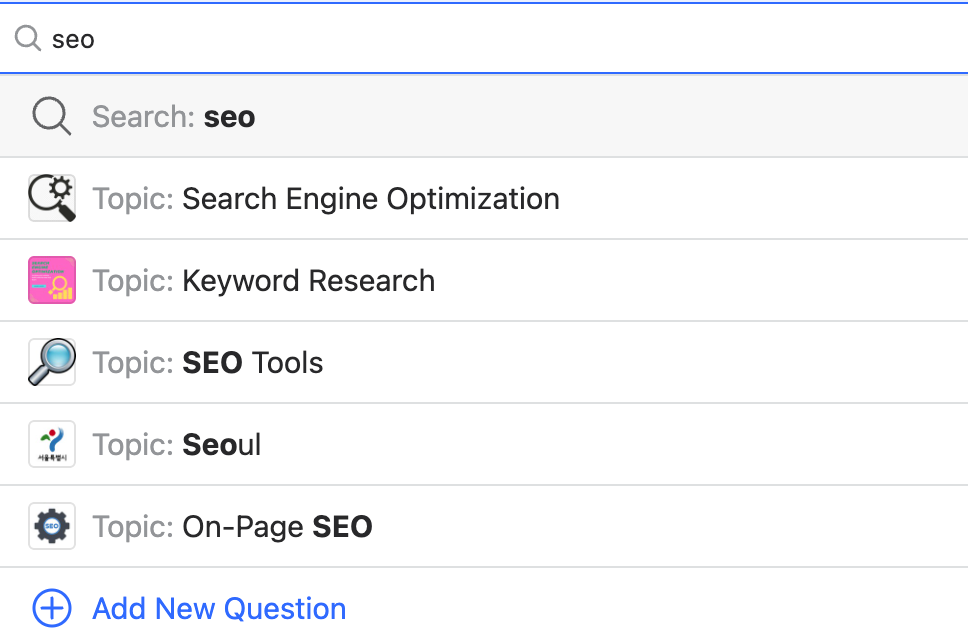
Task: Click the large magnifier icon beside Search: seo
Action: pyautogui.click(x=52, y=116)
